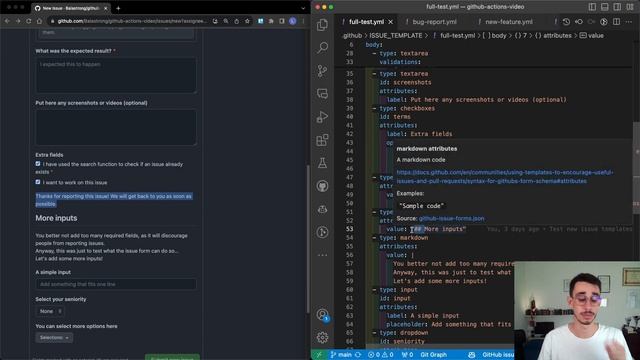Open the Accounts icon in VS Code
640x360 pixels.
tap(322, 315)
